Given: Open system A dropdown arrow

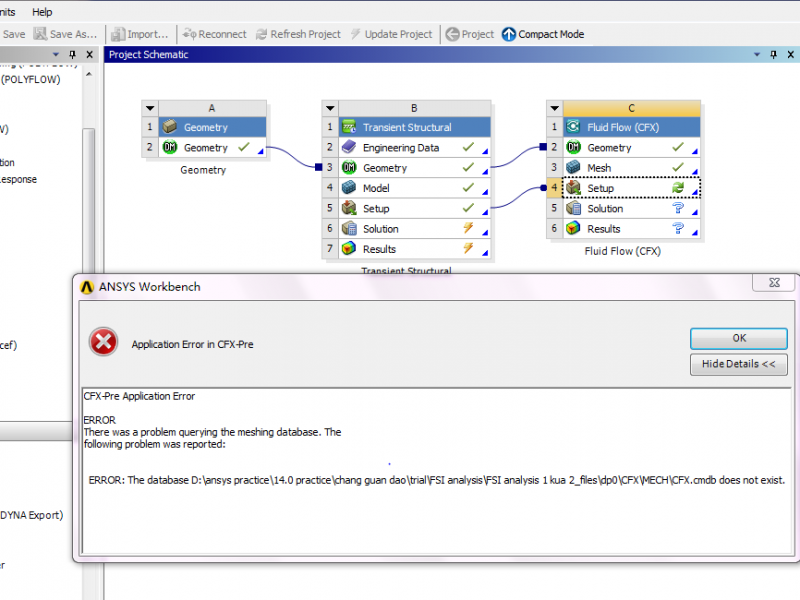Looking at the screenshot, I should point(150,108).
